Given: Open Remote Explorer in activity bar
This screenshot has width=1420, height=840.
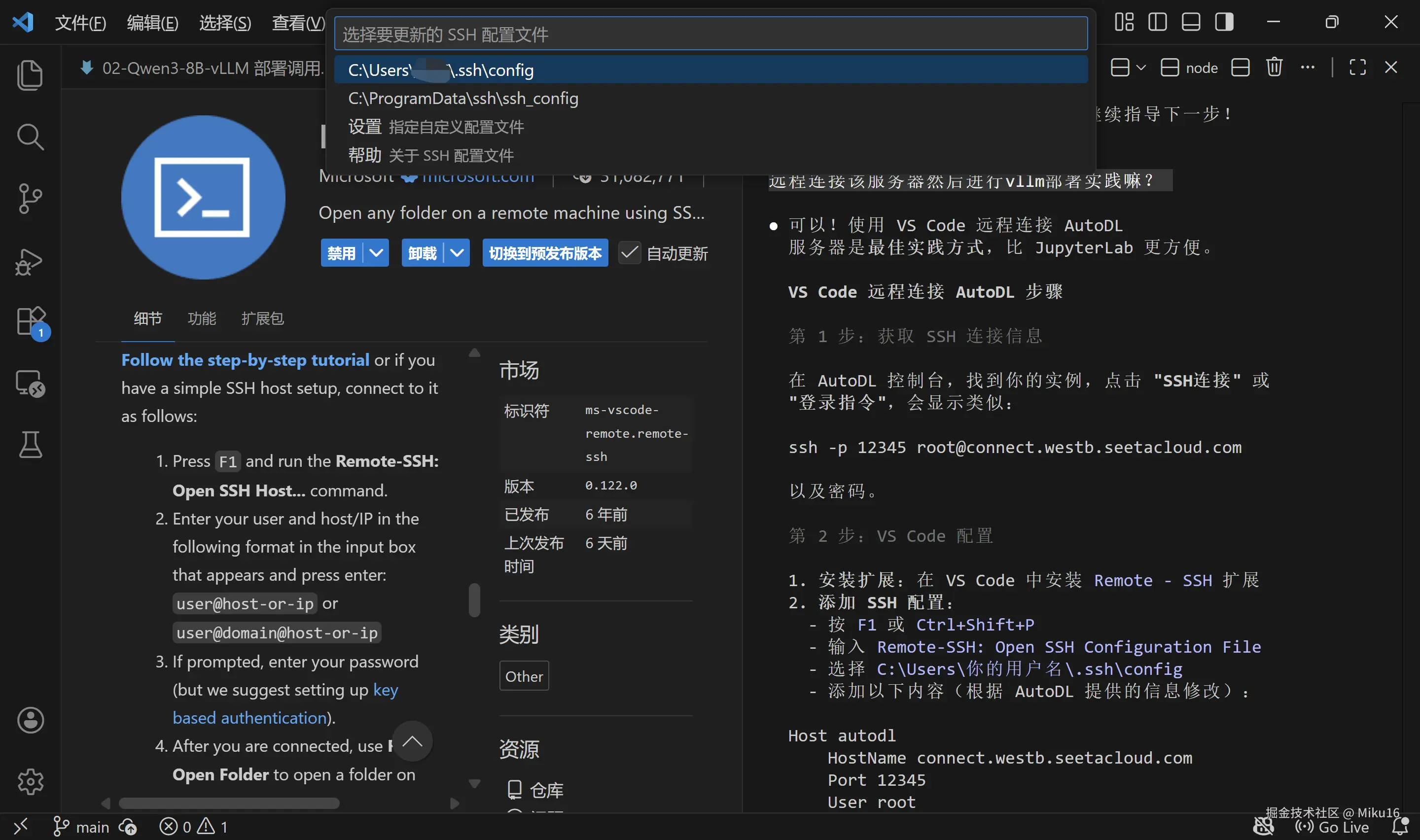Looking at the screenshot, I should (x=30, y=383).
